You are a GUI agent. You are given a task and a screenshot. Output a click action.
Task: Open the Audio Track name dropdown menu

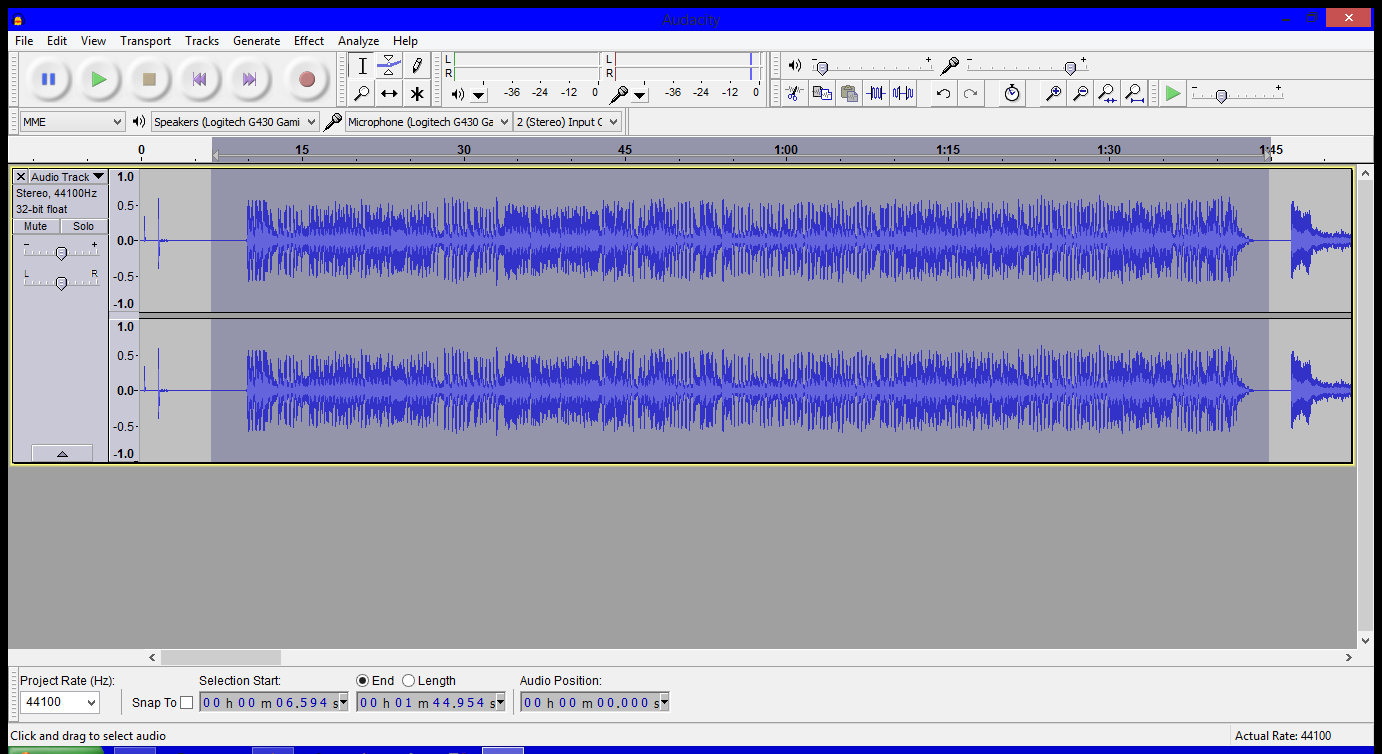click(x=67, y=177)
